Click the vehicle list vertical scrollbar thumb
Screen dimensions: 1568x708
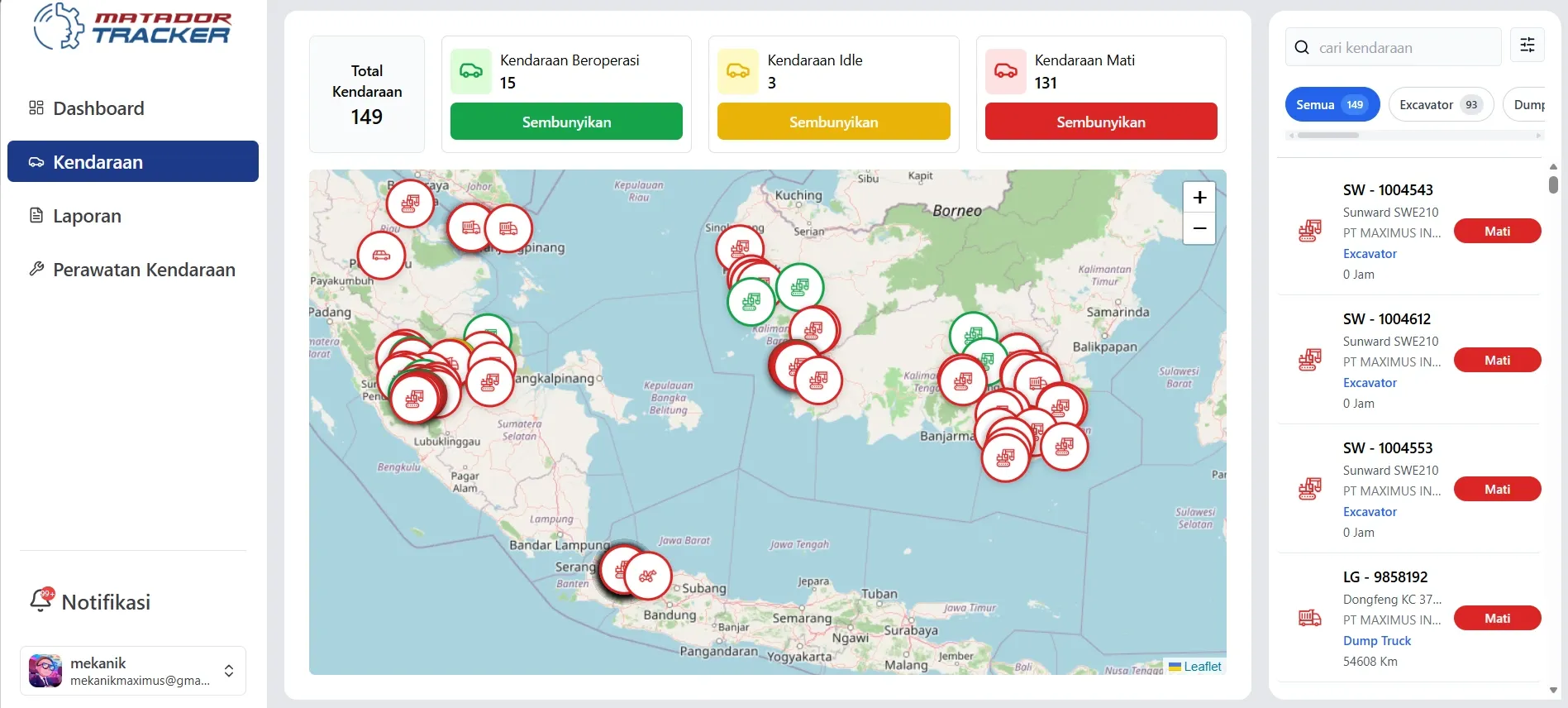point(1553,184)
